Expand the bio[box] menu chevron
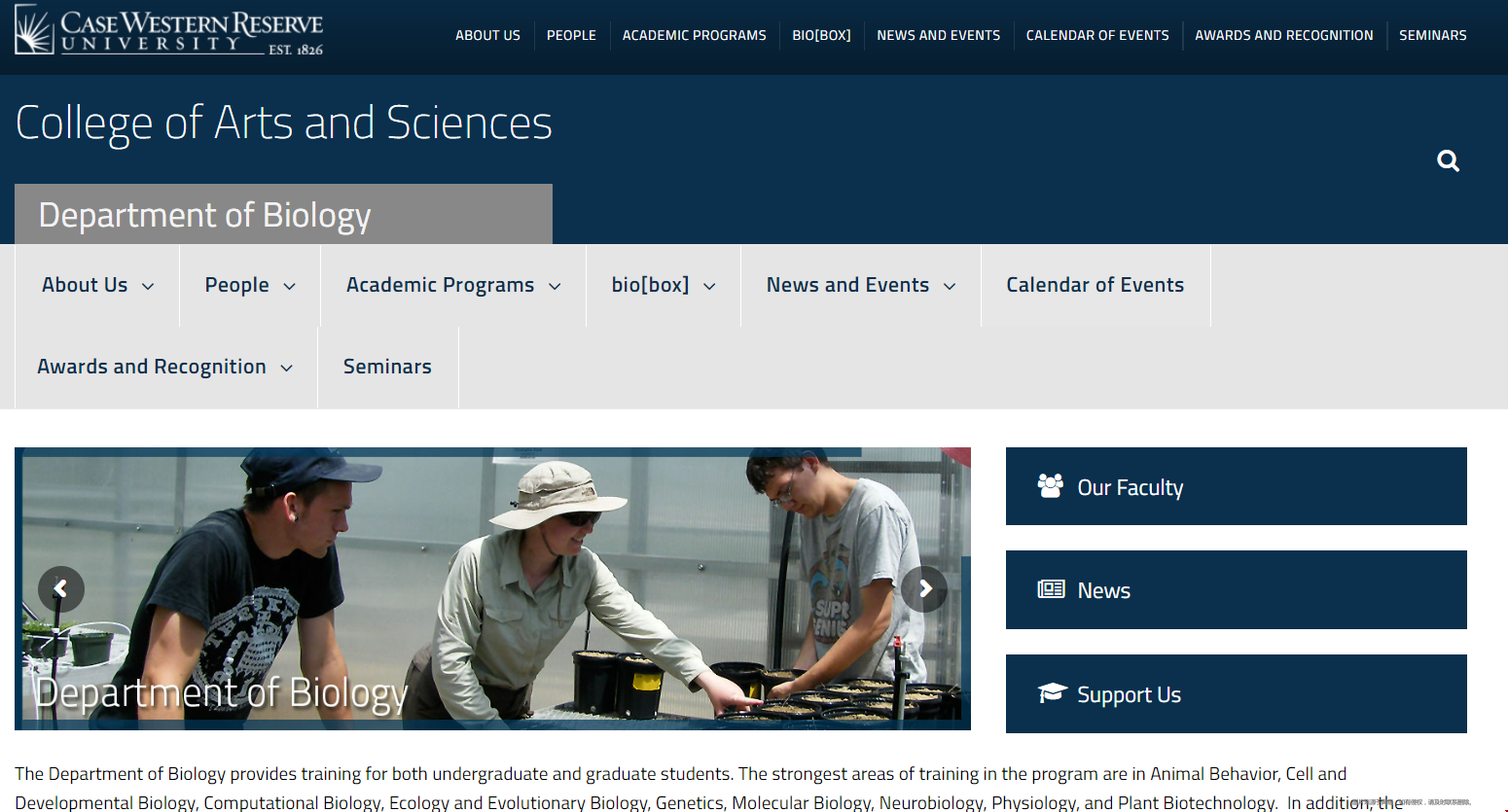The image size is (1508, 812). click(709, 286)
